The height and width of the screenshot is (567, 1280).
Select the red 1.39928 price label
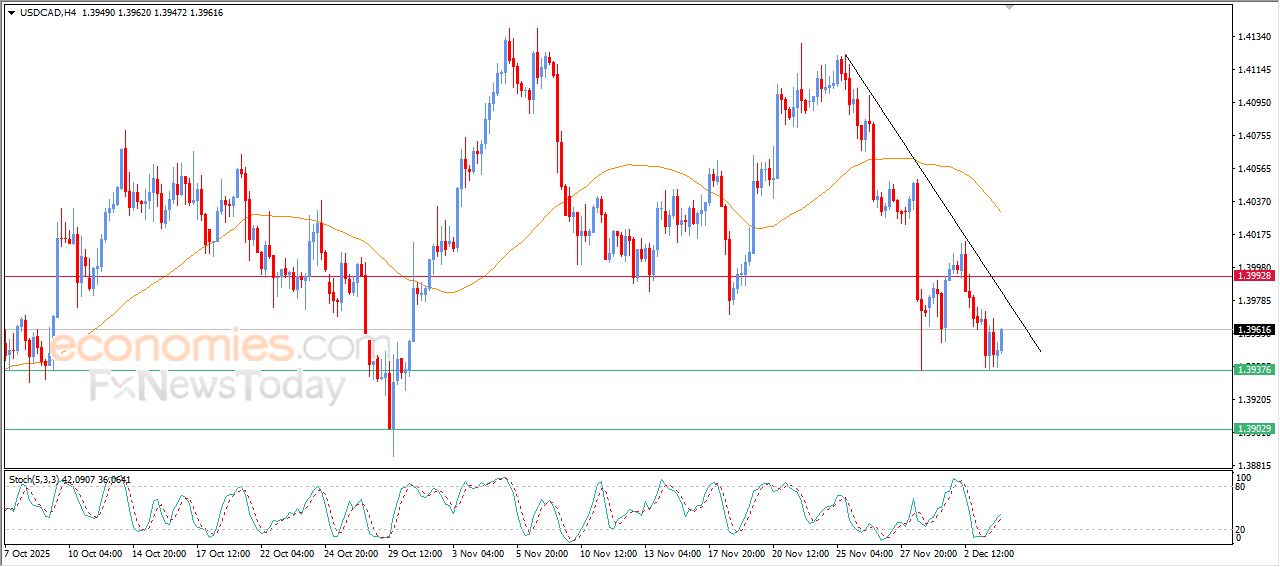(1253, 275)
